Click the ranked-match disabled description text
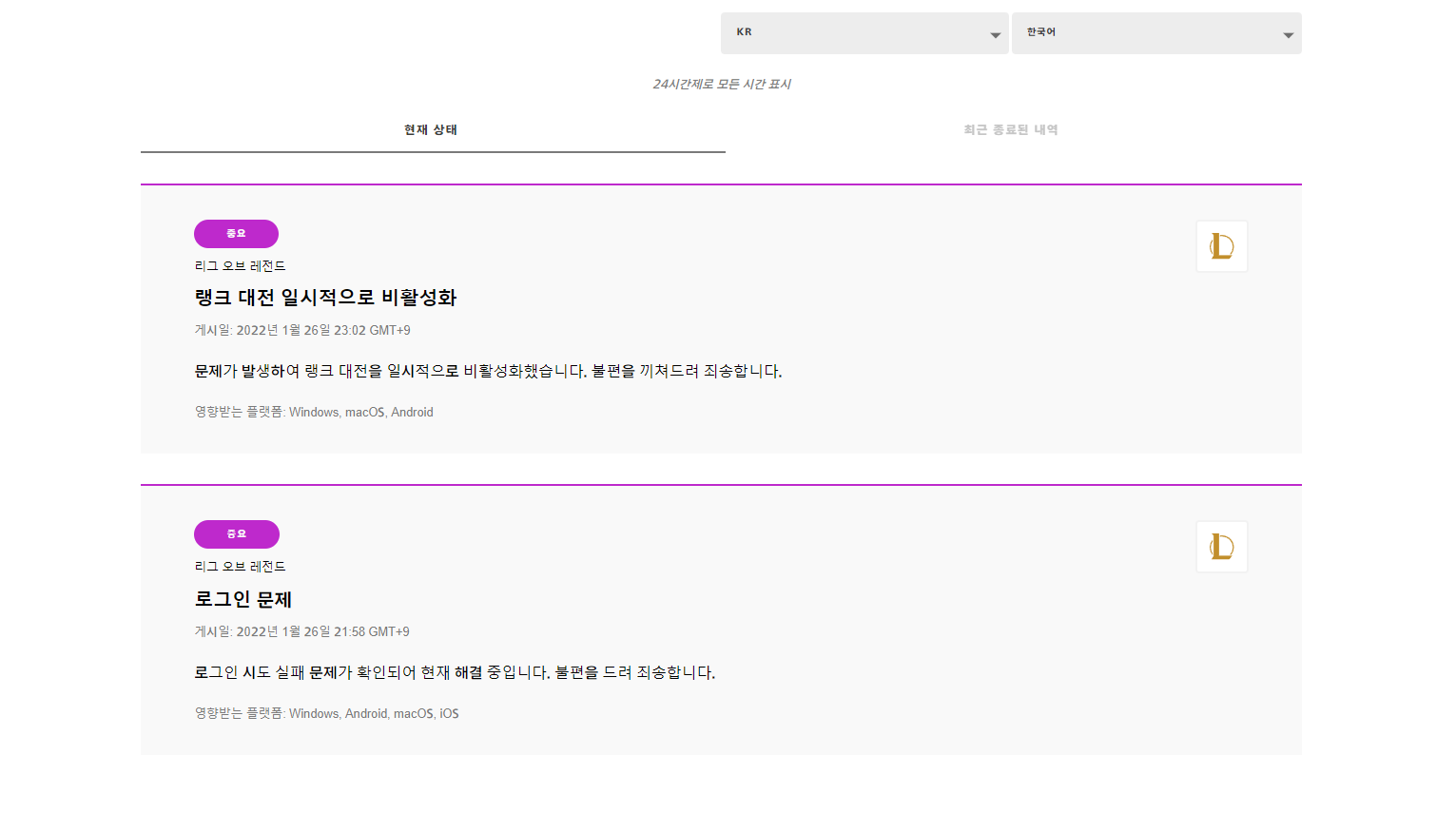 point(488,371)
